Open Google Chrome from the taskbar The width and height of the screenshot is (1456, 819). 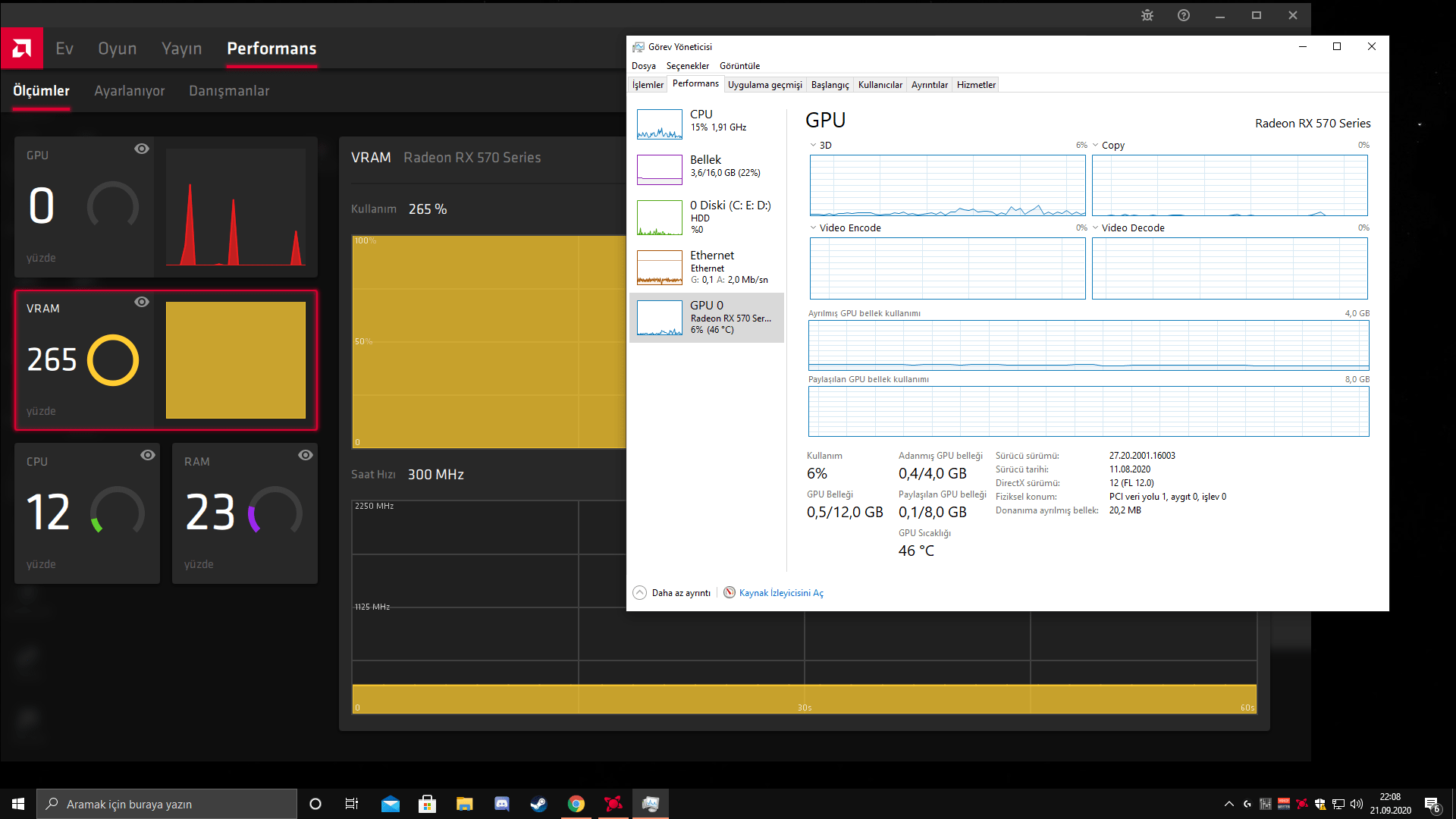tap(576, 804)
